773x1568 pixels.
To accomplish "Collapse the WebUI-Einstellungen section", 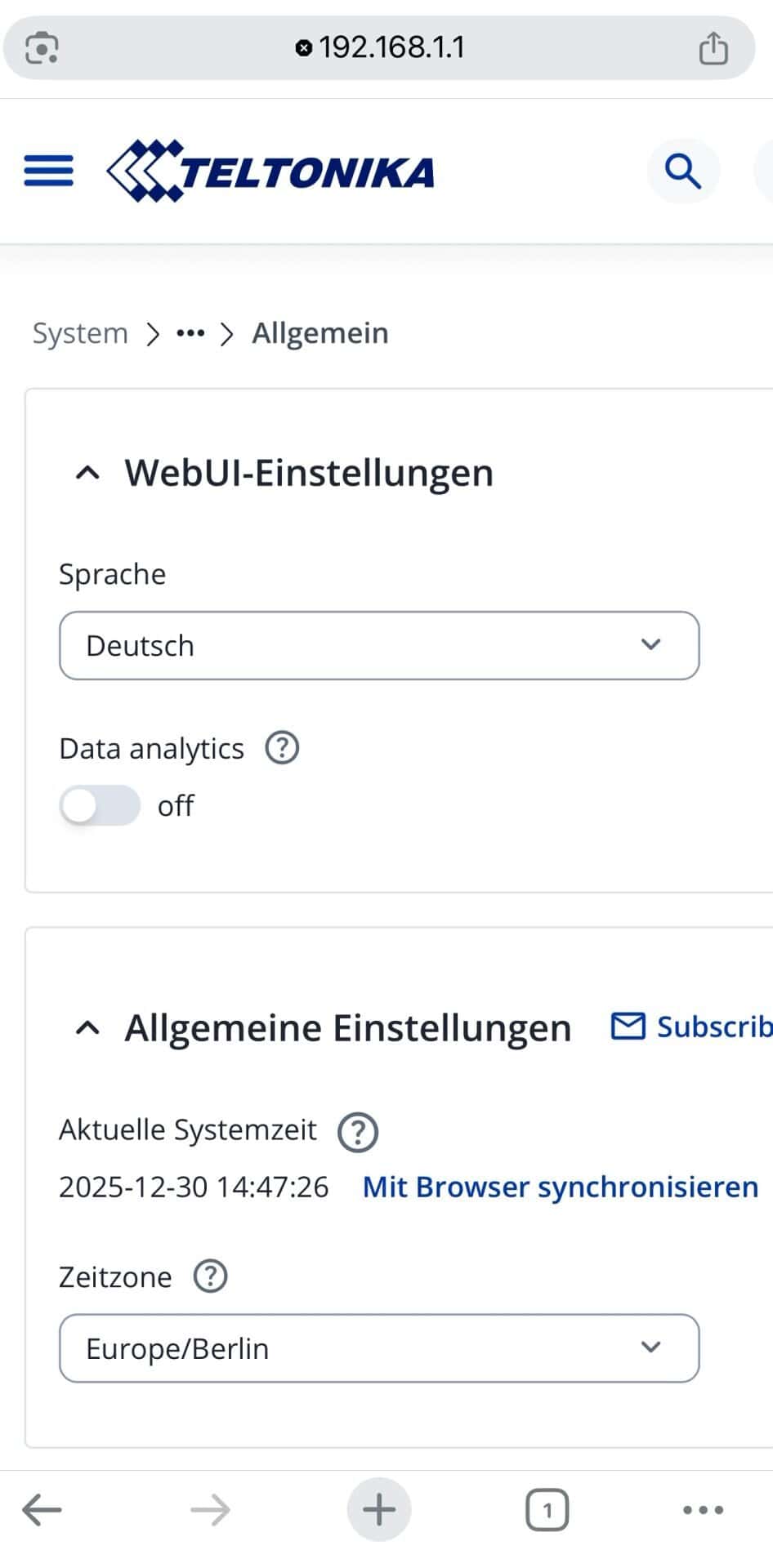I will [x=87, y=472].
